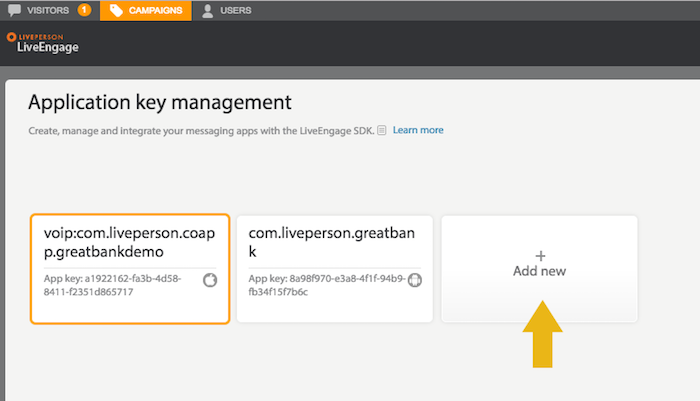Click the person icon in Users tab
700x401 pixels.
tap(207, 11)
